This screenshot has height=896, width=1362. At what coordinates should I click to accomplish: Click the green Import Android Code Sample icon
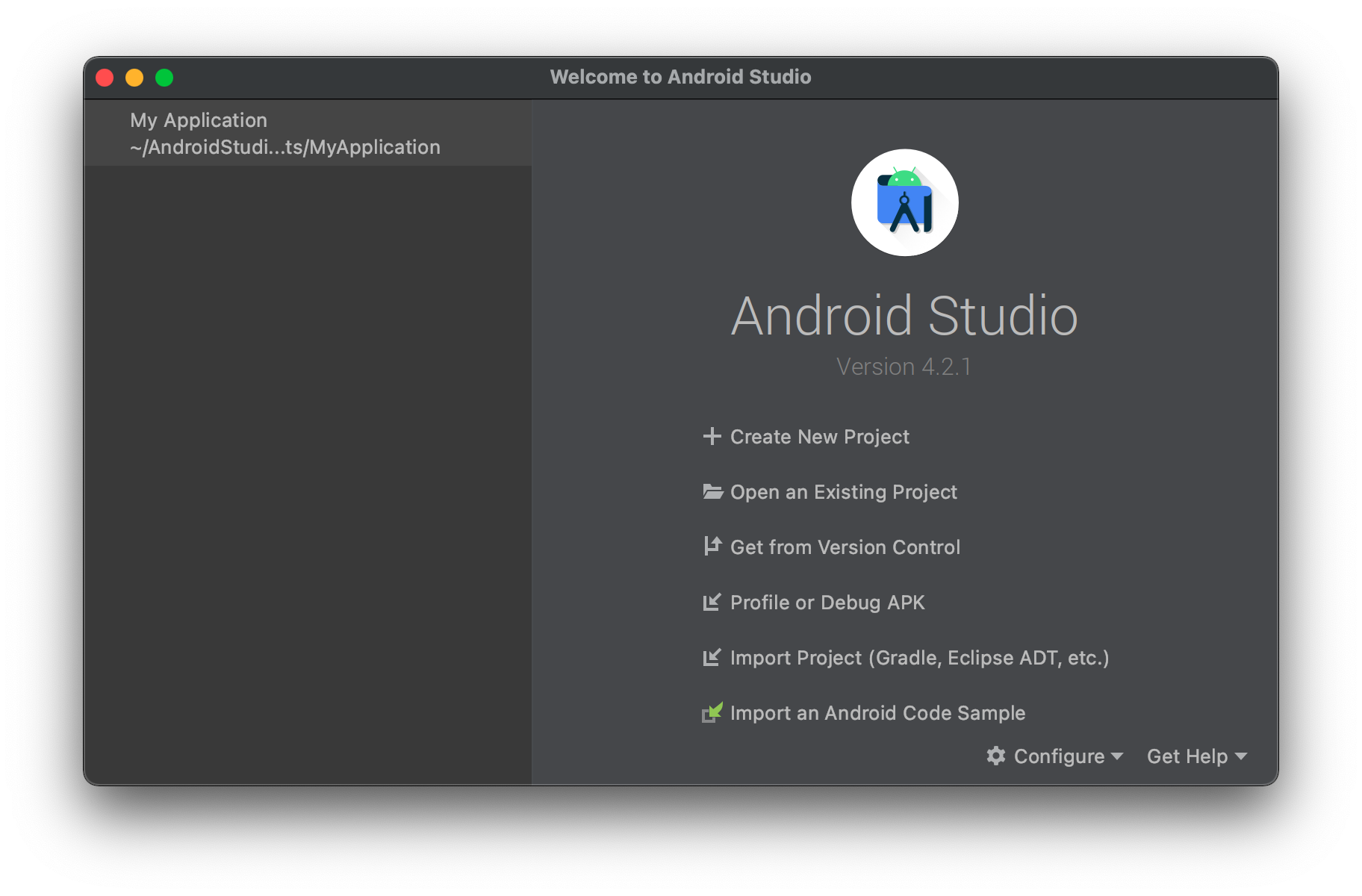(x=712, y=712)
